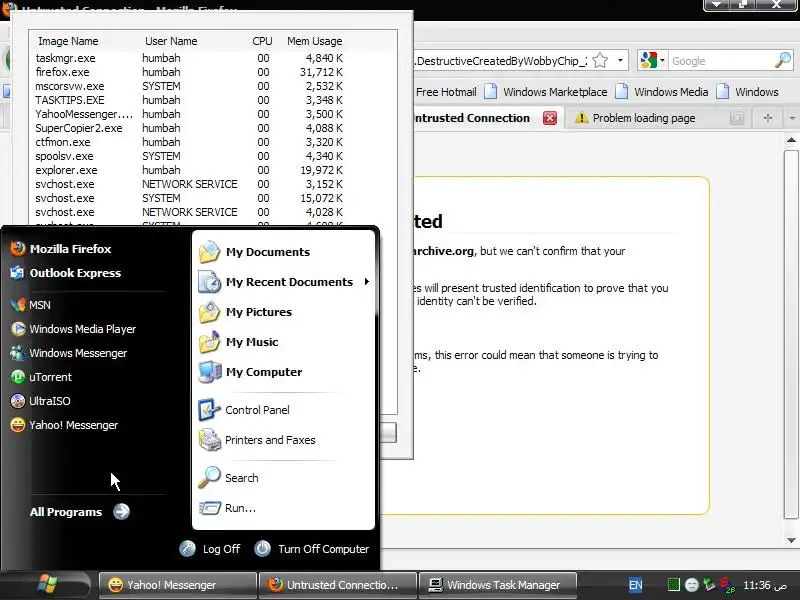Click Log Off button

210,549
